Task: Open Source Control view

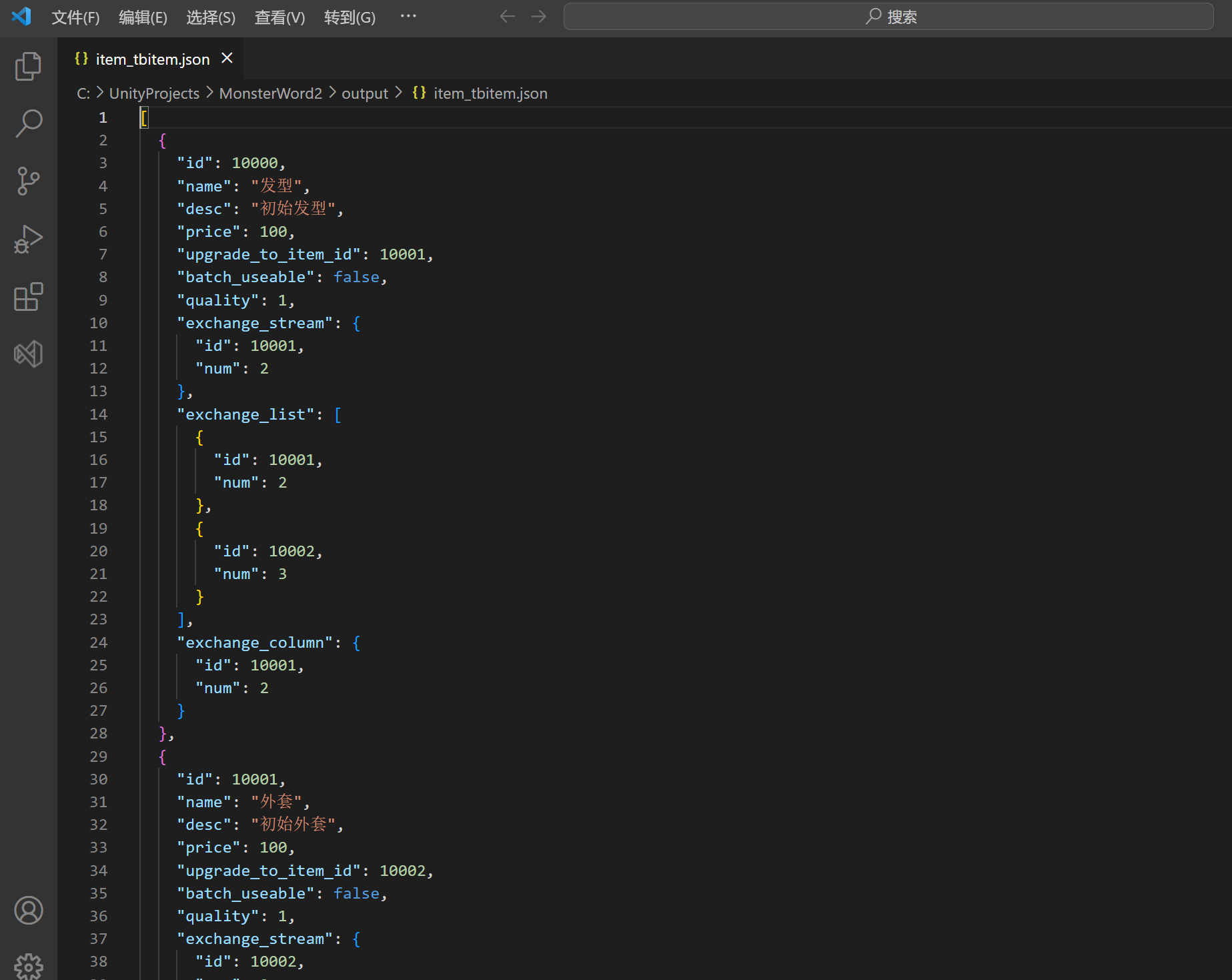Action: 28,181
